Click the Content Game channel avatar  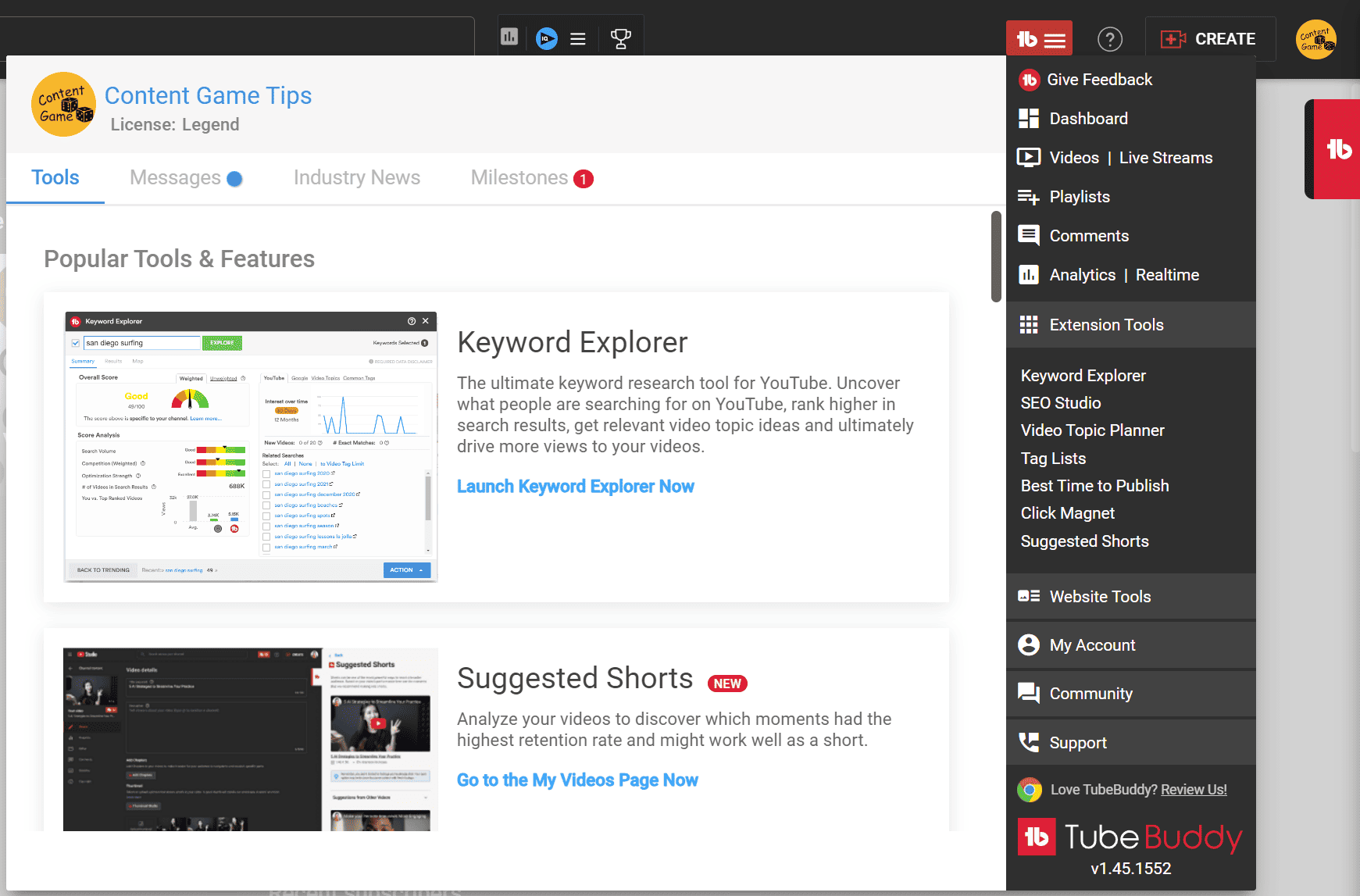coord(62,104)
